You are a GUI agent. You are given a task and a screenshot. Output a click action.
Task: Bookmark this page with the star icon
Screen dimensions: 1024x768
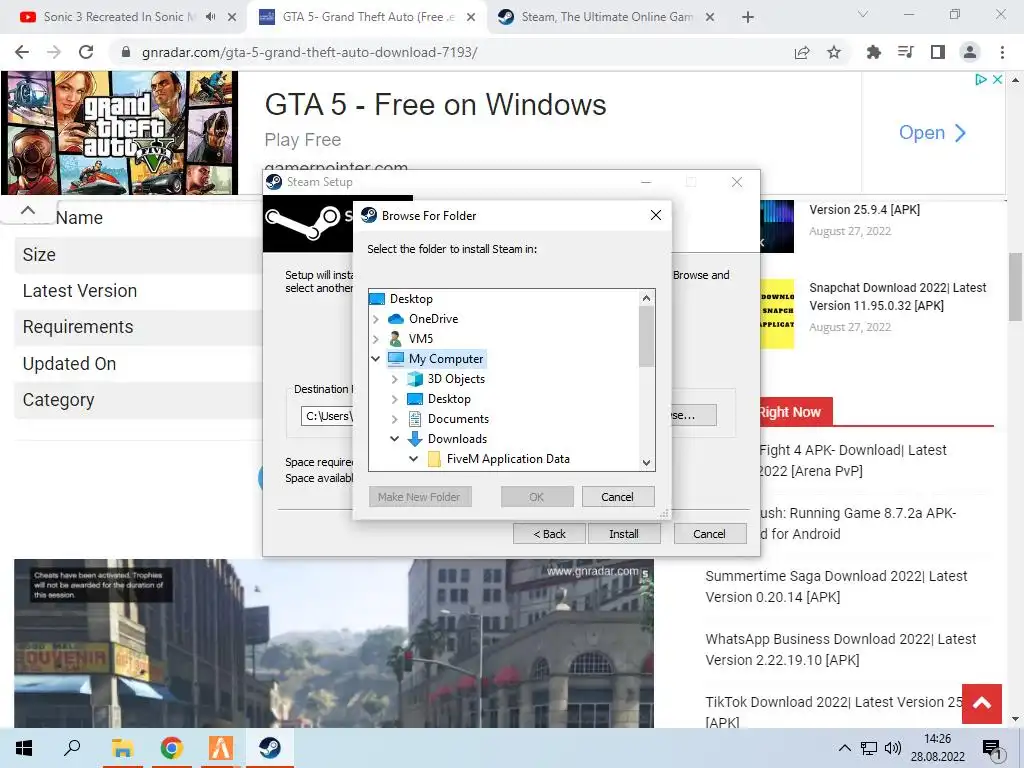click(834, 52)
